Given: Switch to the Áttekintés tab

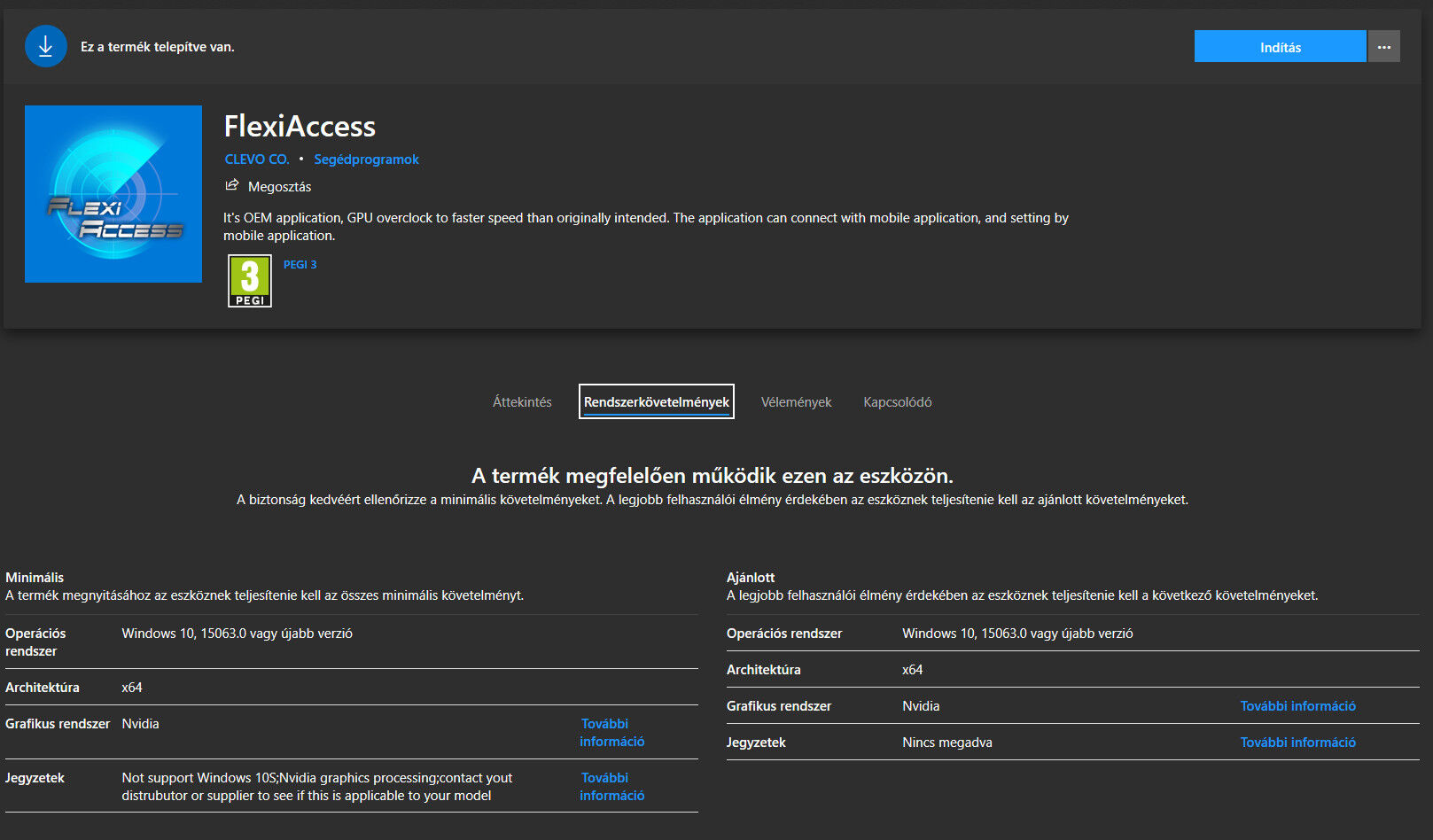Looking at the screenshot, I should click(x=522, y=402).
